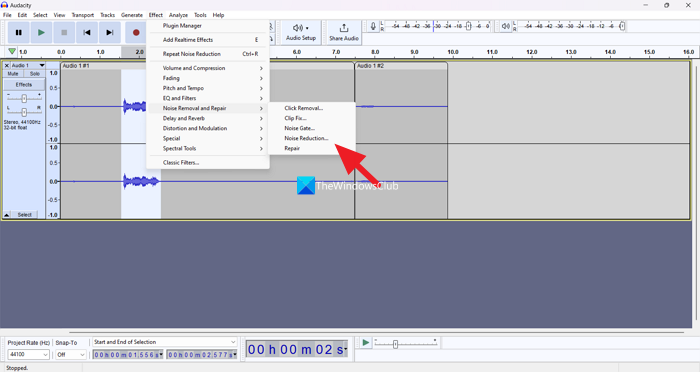700x372 pixels.
Task: Skip to end of the project
Action: 110,33
